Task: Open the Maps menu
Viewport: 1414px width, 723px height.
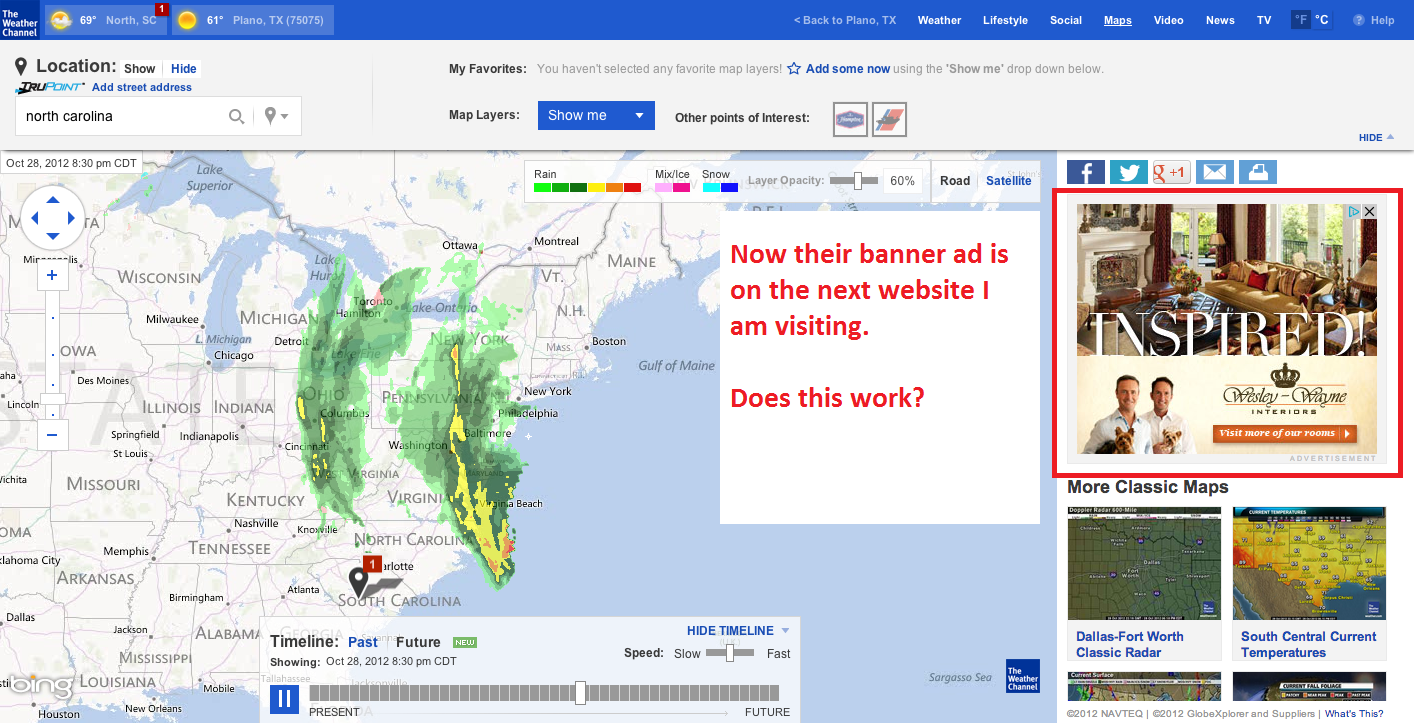Action: pyautogui.click(x=1118, y=20)
